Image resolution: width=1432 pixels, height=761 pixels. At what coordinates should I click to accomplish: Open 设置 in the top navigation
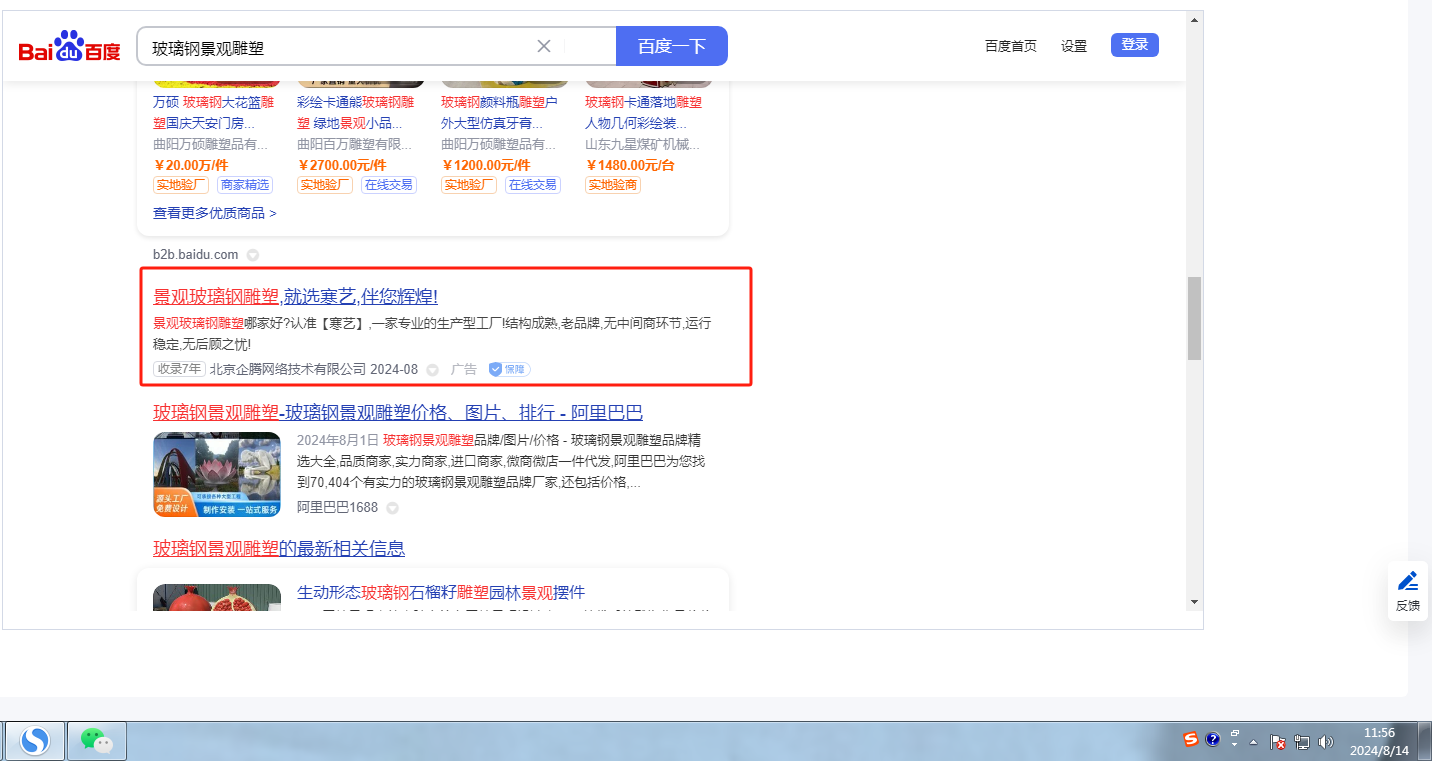(x=1073, y=46)
